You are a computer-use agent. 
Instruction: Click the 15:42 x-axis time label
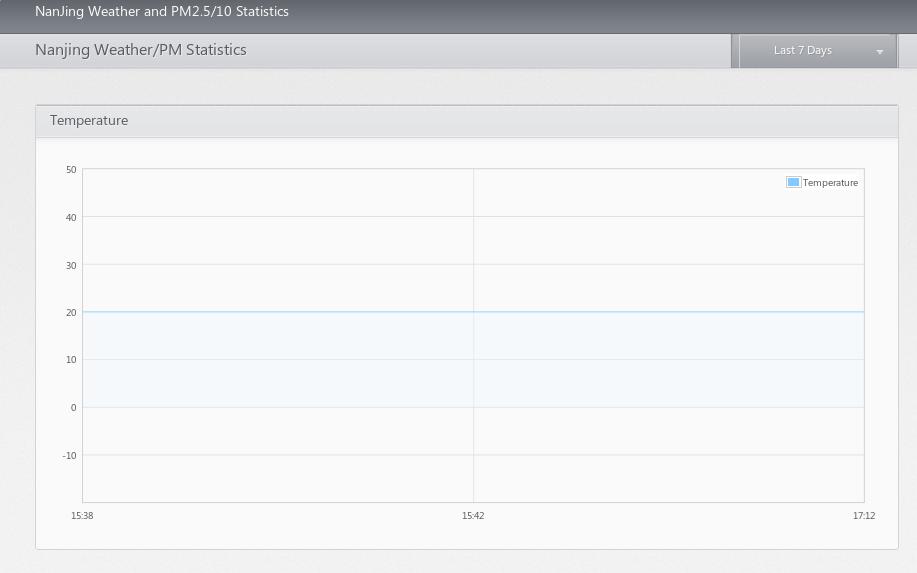(473, 516)
